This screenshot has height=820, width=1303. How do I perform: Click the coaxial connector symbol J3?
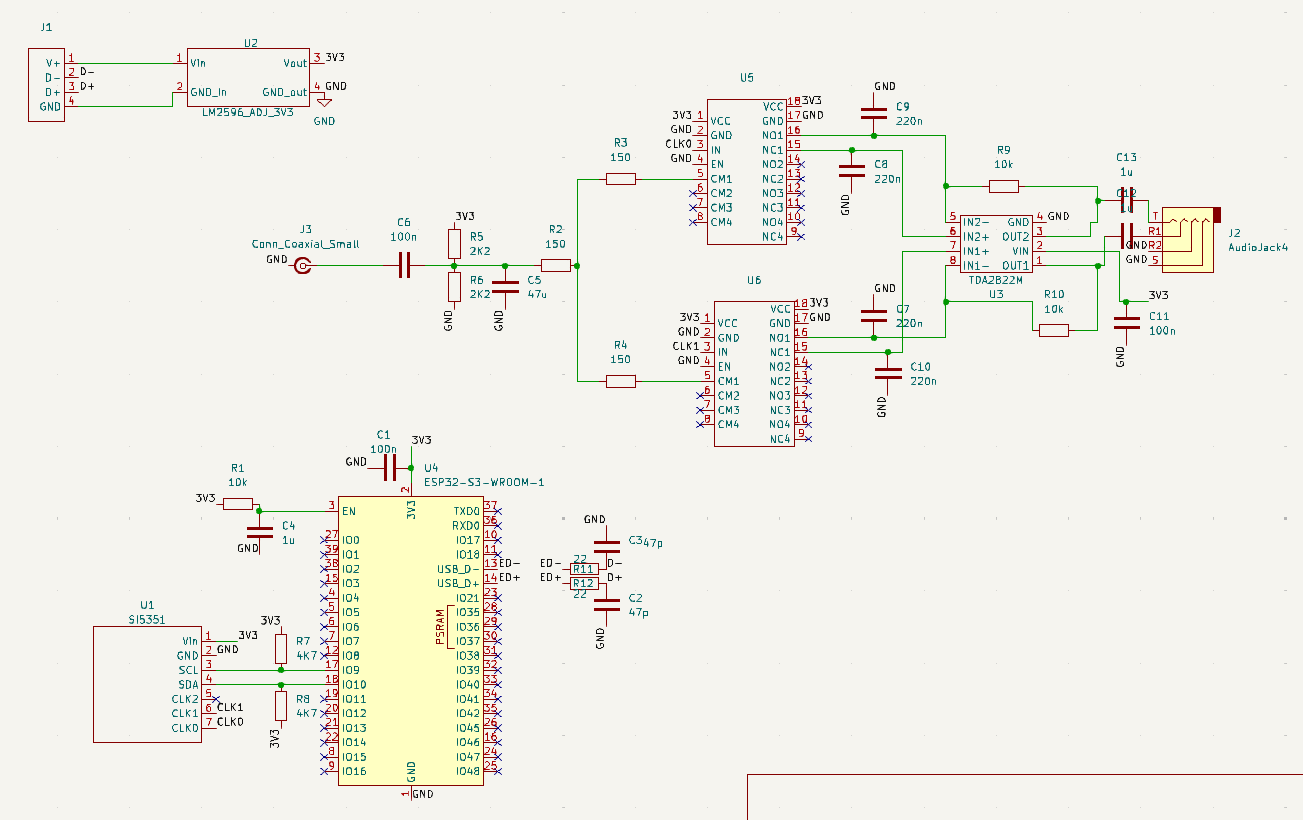tap(300, 265)
